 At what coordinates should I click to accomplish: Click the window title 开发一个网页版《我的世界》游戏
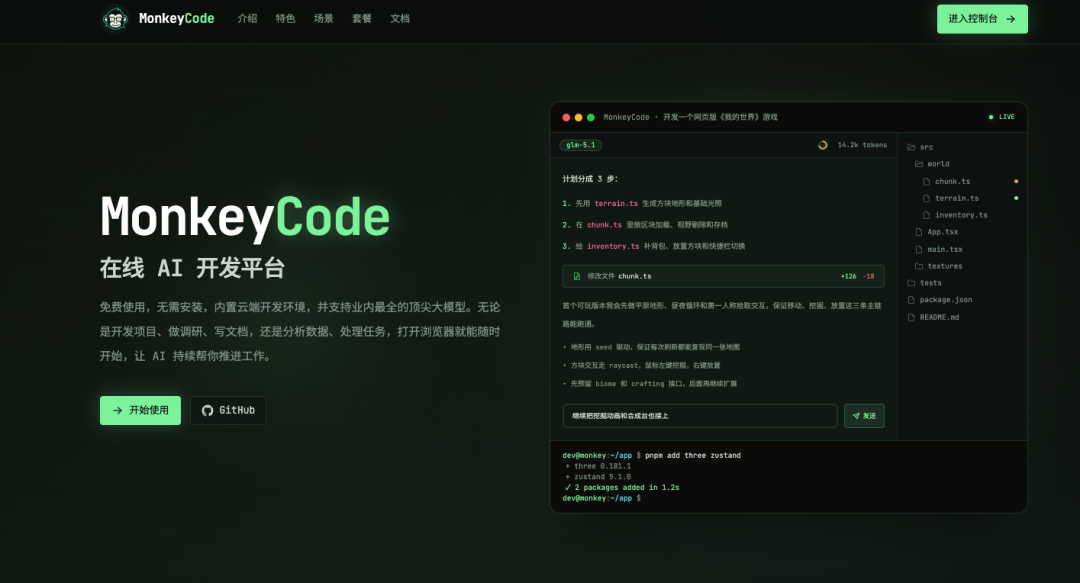click(x=720, y=117)
